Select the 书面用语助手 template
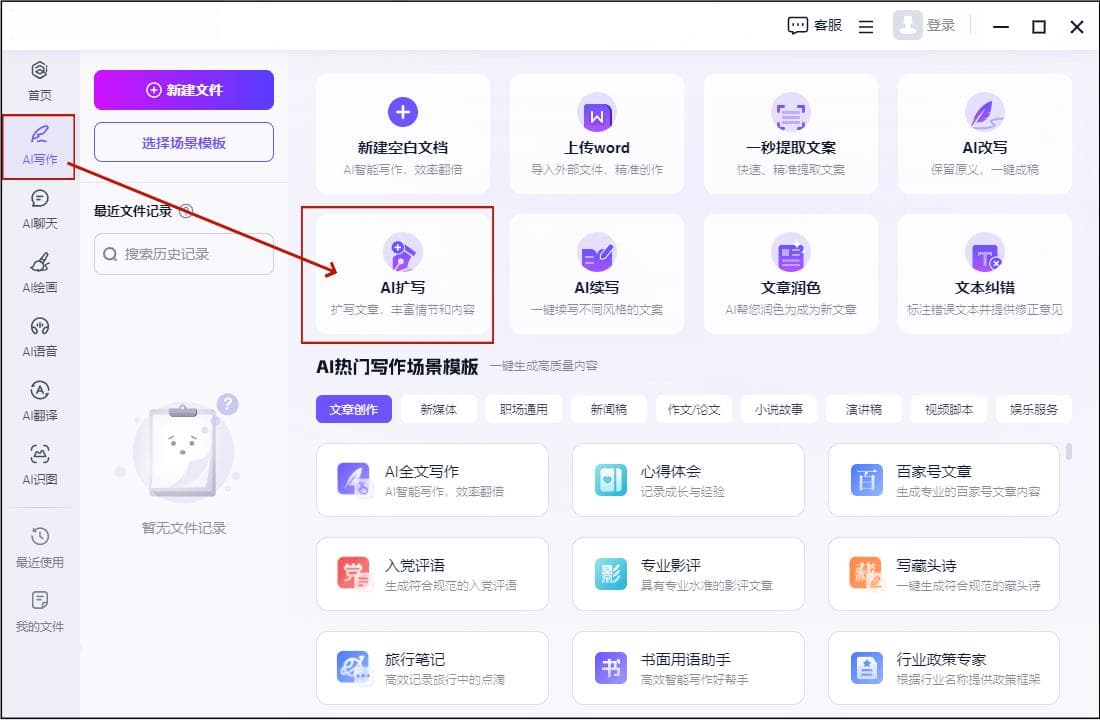Viewport: 1100px width, 720px height. (688, 668)
